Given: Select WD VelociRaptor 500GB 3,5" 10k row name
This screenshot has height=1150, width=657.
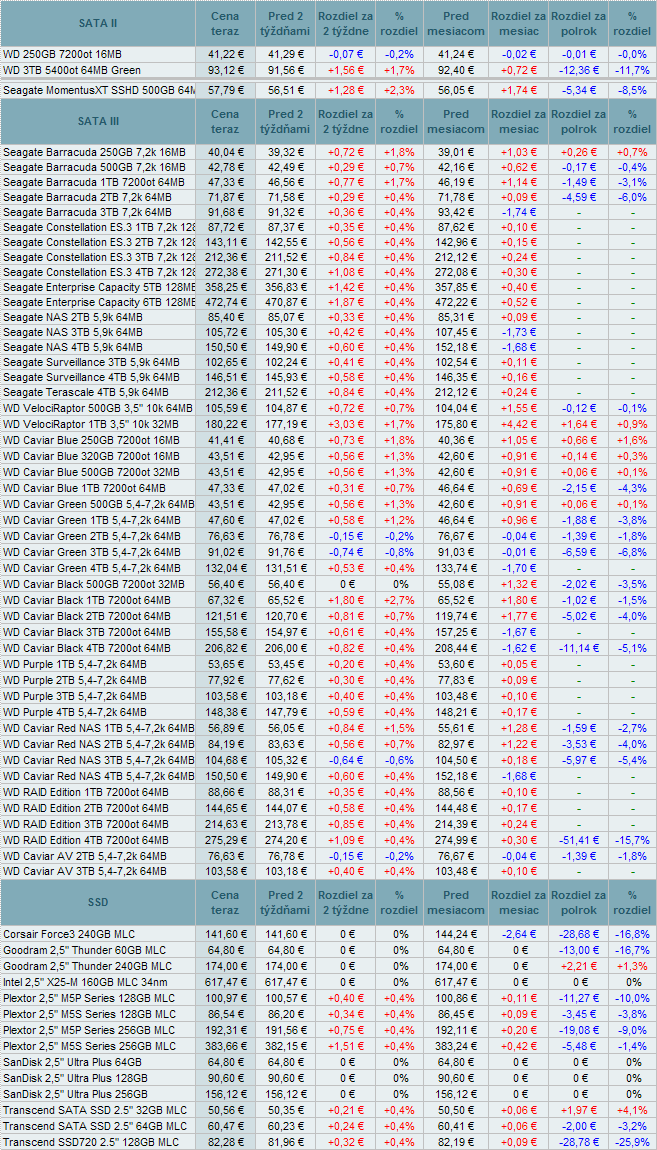Looking at the screenshot, I should pyautogui.click(x=98, y=409).
